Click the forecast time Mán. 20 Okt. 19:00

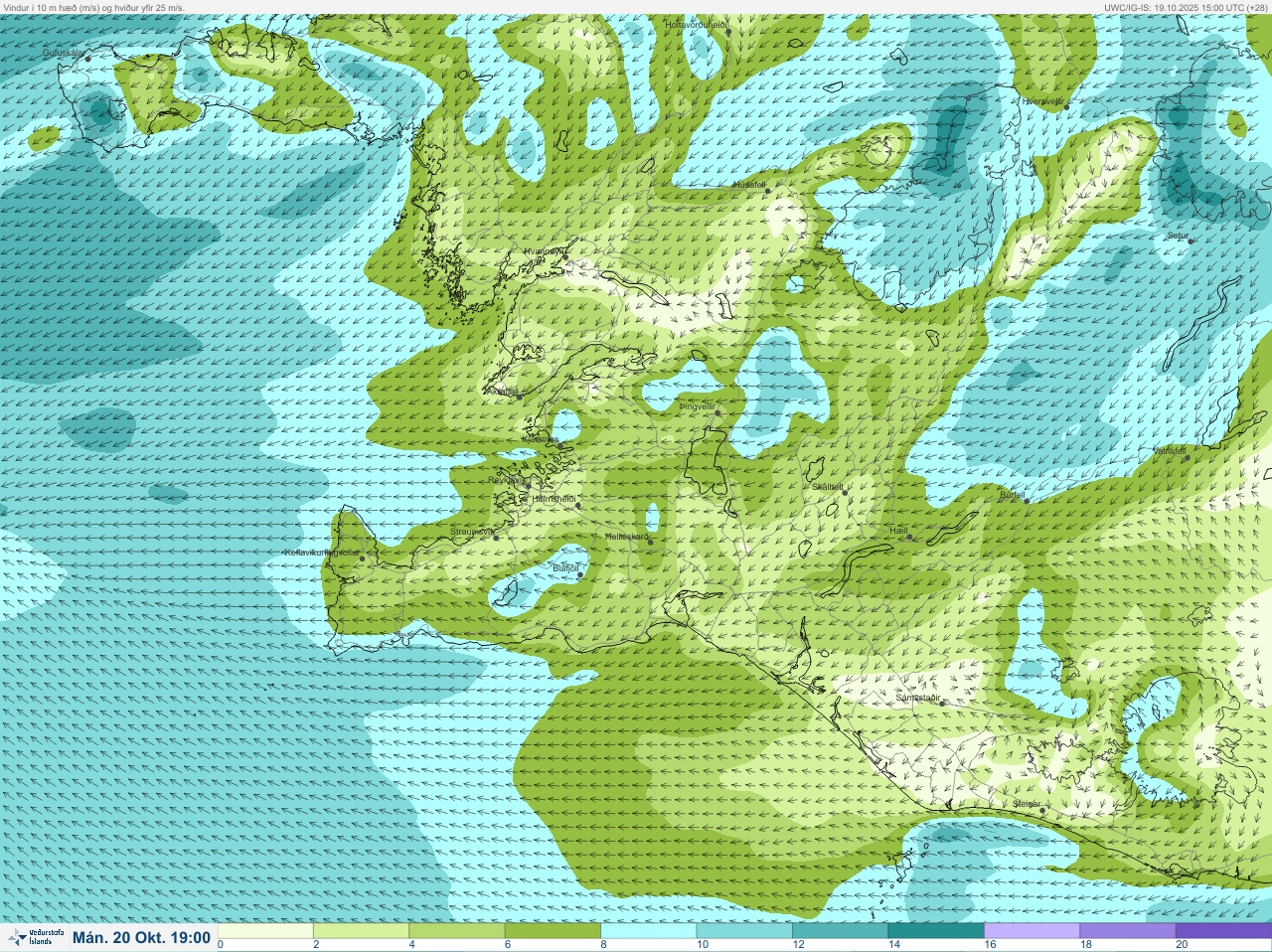click(141, 937)
